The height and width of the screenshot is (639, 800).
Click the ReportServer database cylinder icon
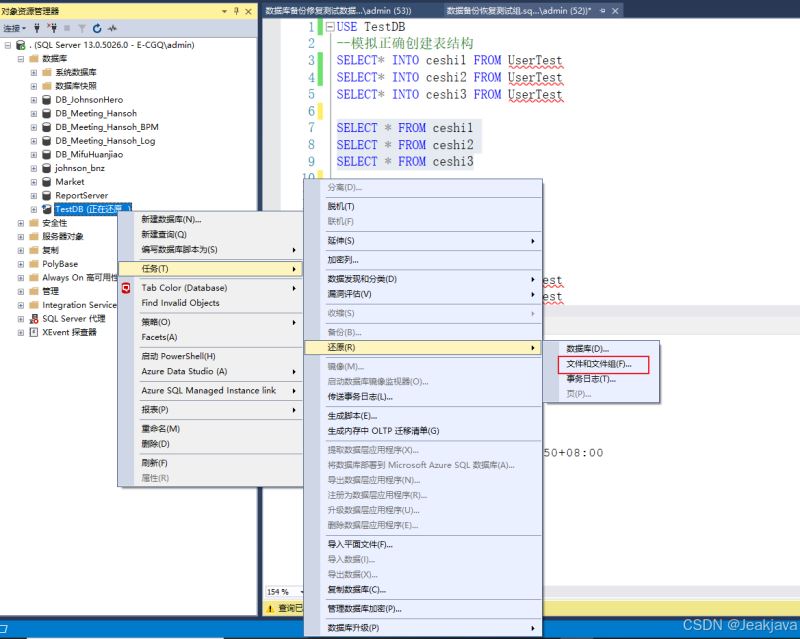(46, 195)
